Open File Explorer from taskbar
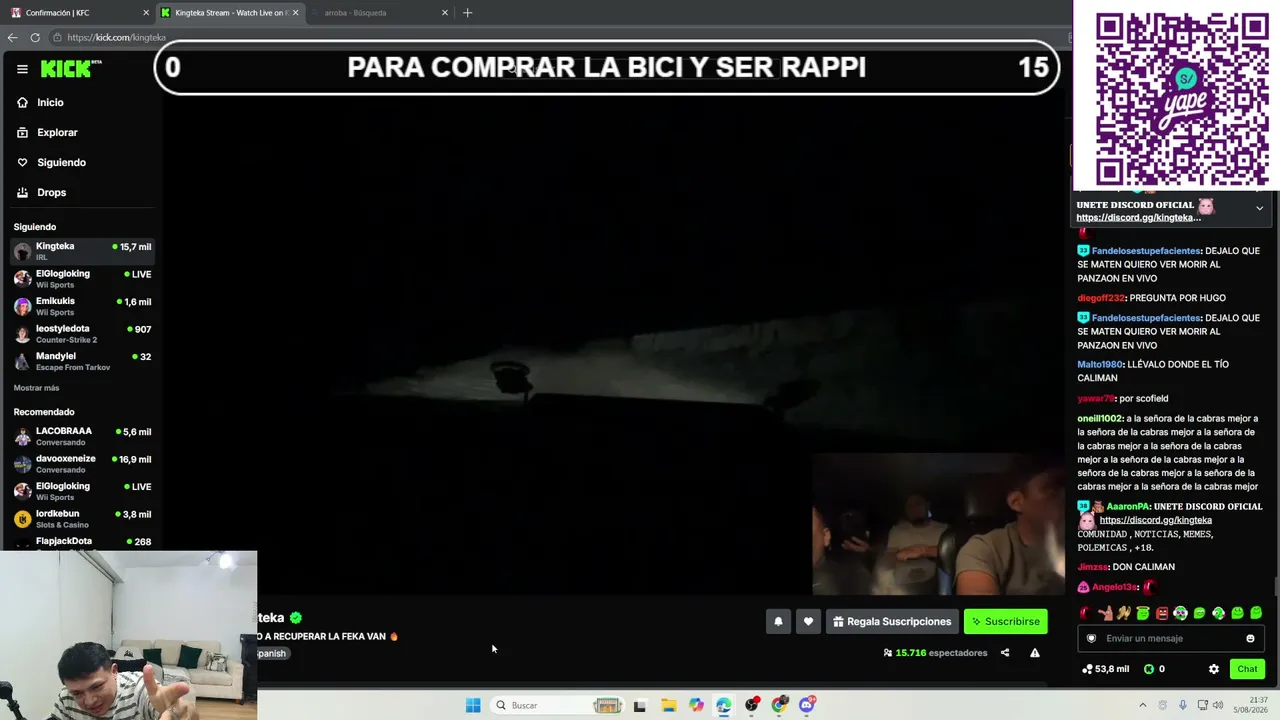 668,705
